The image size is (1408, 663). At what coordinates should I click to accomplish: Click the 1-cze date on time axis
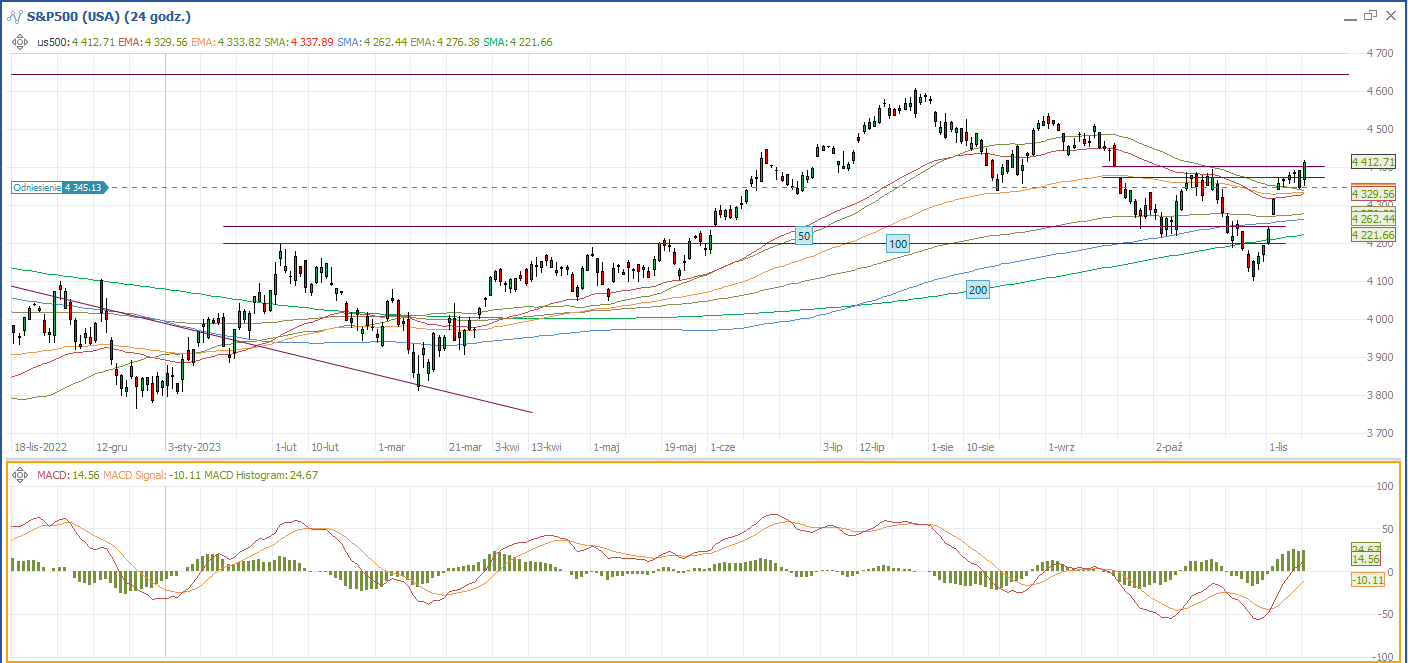pyautogui.click(x=722, y=448)
